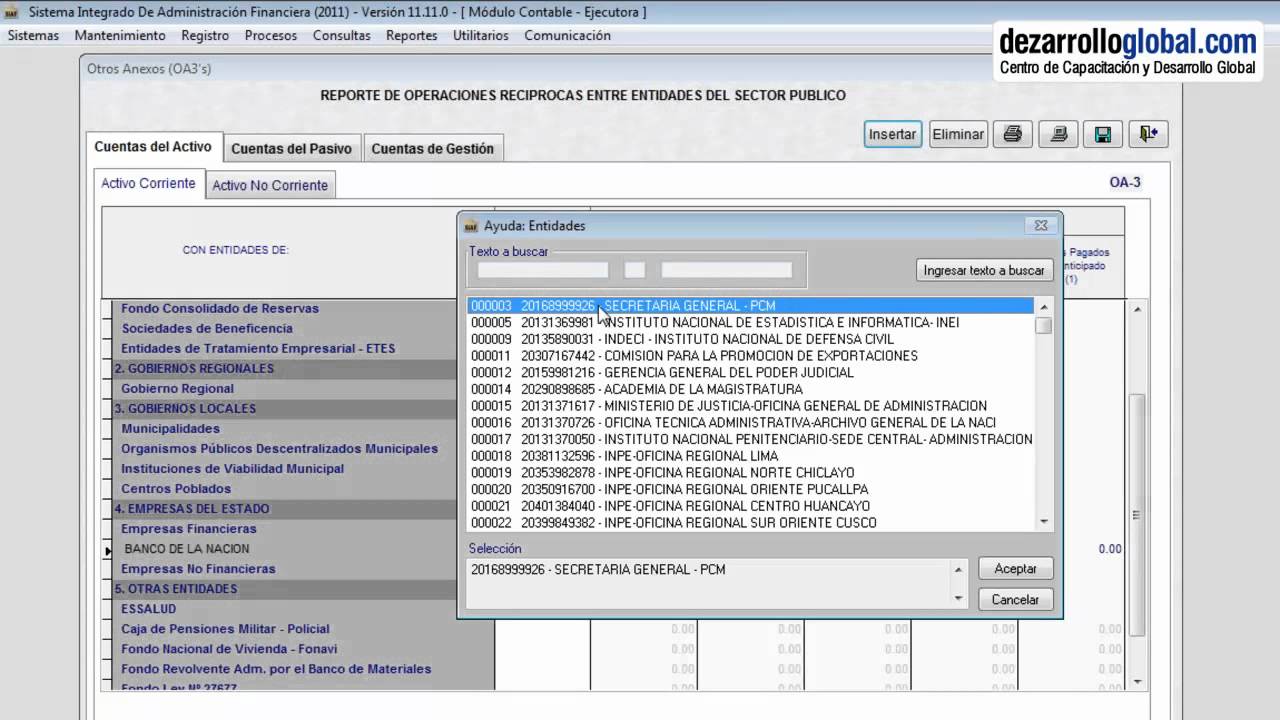Open the Consultas menu
This screenshot has height=720, width=1280.
click(x=342, y=35)
